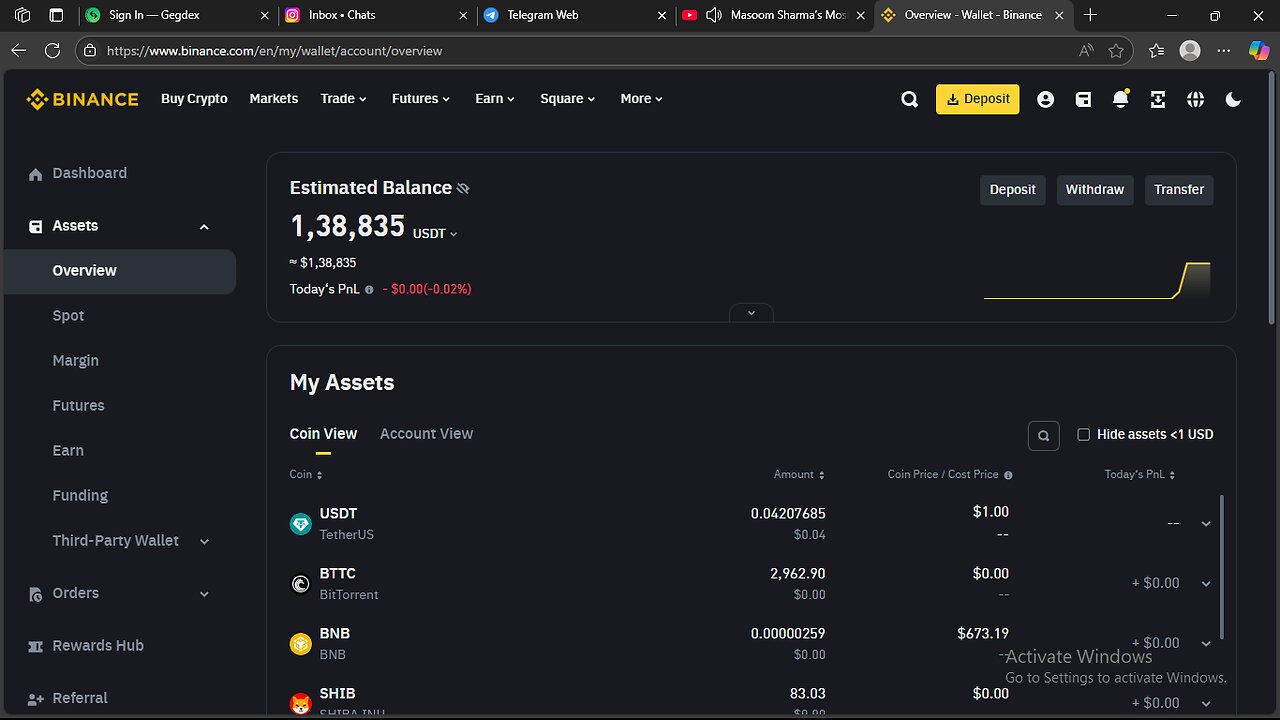Open the download app icon

click(1158, 99)
